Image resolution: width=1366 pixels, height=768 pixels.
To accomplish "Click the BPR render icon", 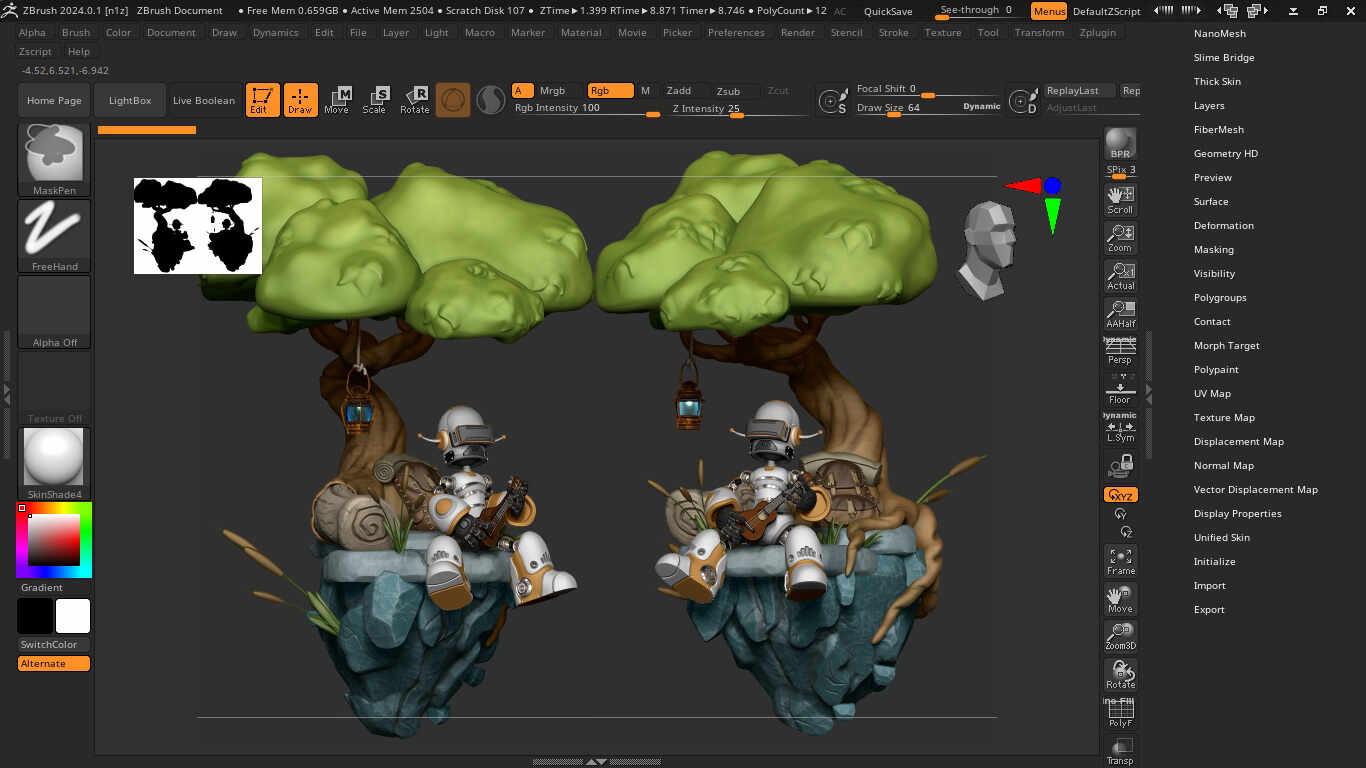I will [x=1119, y=141].
